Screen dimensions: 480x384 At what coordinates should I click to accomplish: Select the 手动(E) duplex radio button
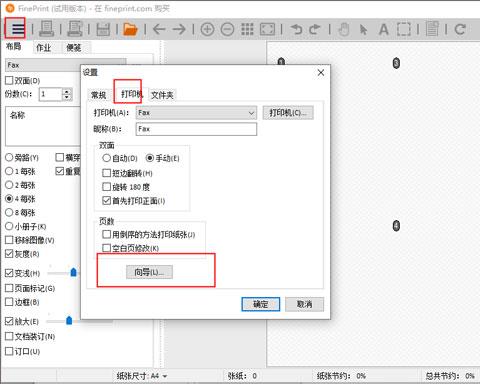[150, 158]
